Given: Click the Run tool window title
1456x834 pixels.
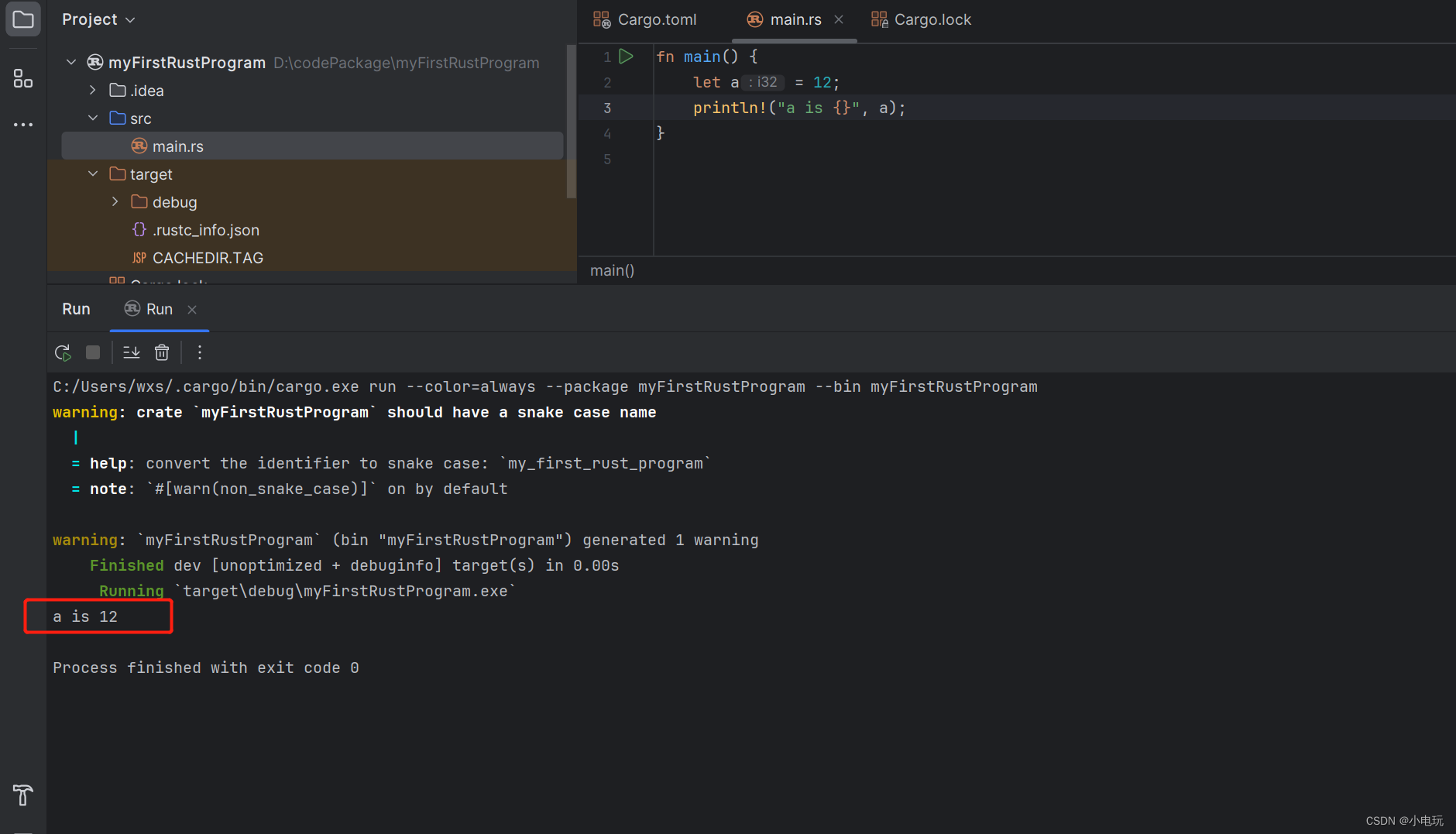Looking at the screenshot, I should coord(76,309).
